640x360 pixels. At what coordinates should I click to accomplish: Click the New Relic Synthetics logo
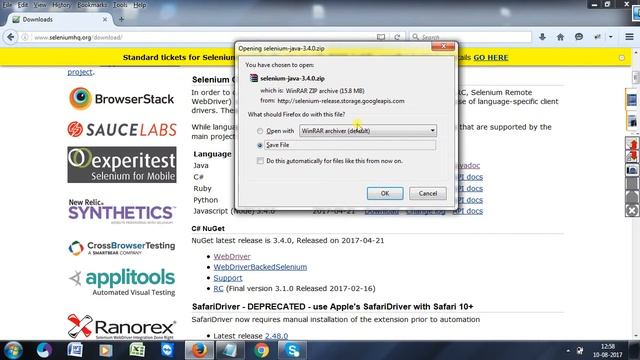pyautogui.click(x=121, y=211)
